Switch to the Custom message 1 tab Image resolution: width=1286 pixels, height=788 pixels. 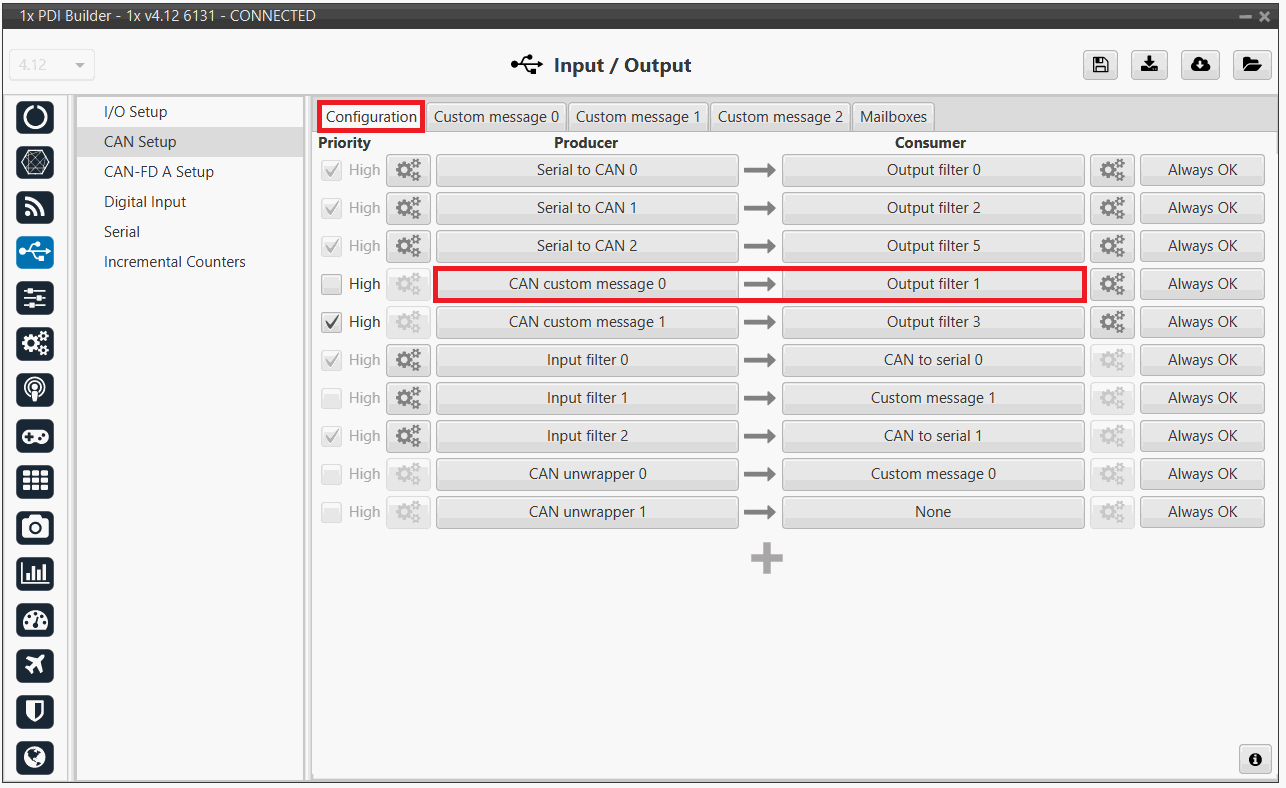638,117
